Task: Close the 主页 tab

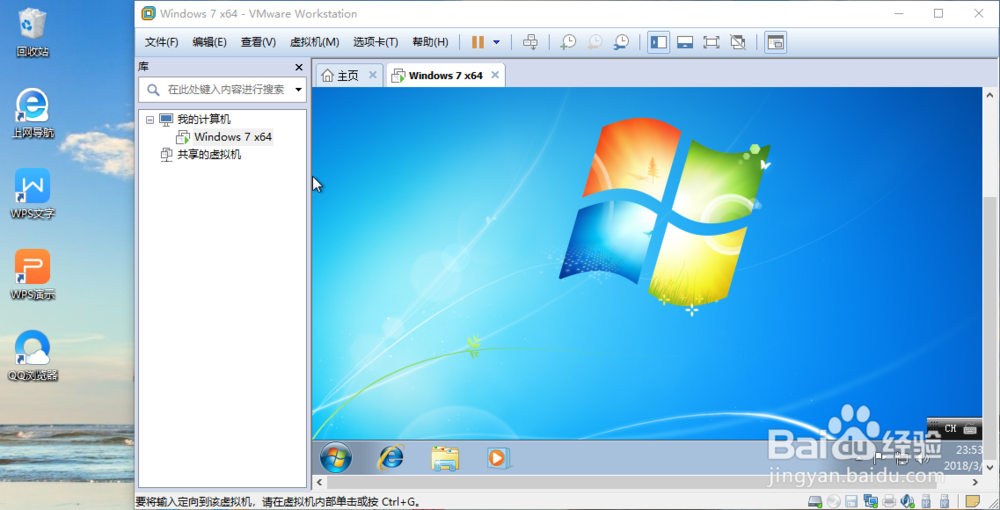Action: [373, 75]
